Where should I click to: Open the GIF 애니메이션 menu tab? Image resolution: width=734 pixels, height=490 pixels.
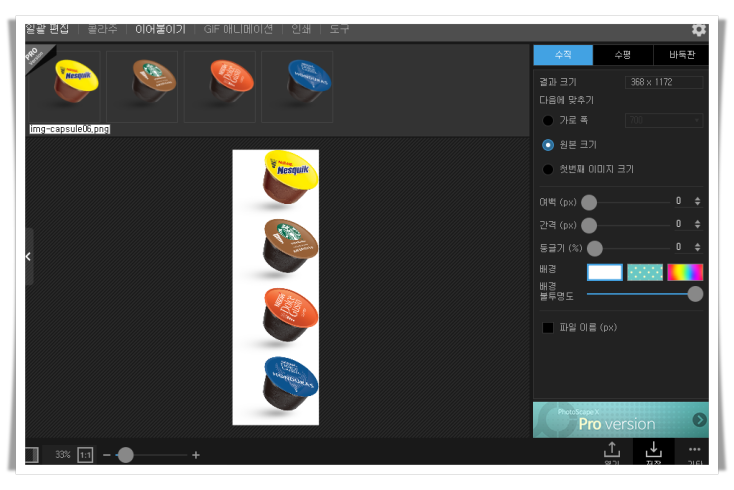(x=238, y=29)
